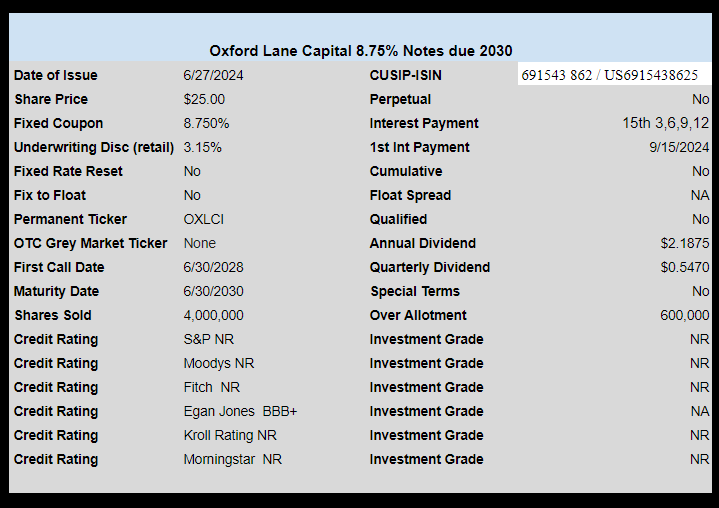This screenshot has width=719, height=508.
Task: Click the Quarterly Dividend value $0.5470
Action: (x=685, y=267)
